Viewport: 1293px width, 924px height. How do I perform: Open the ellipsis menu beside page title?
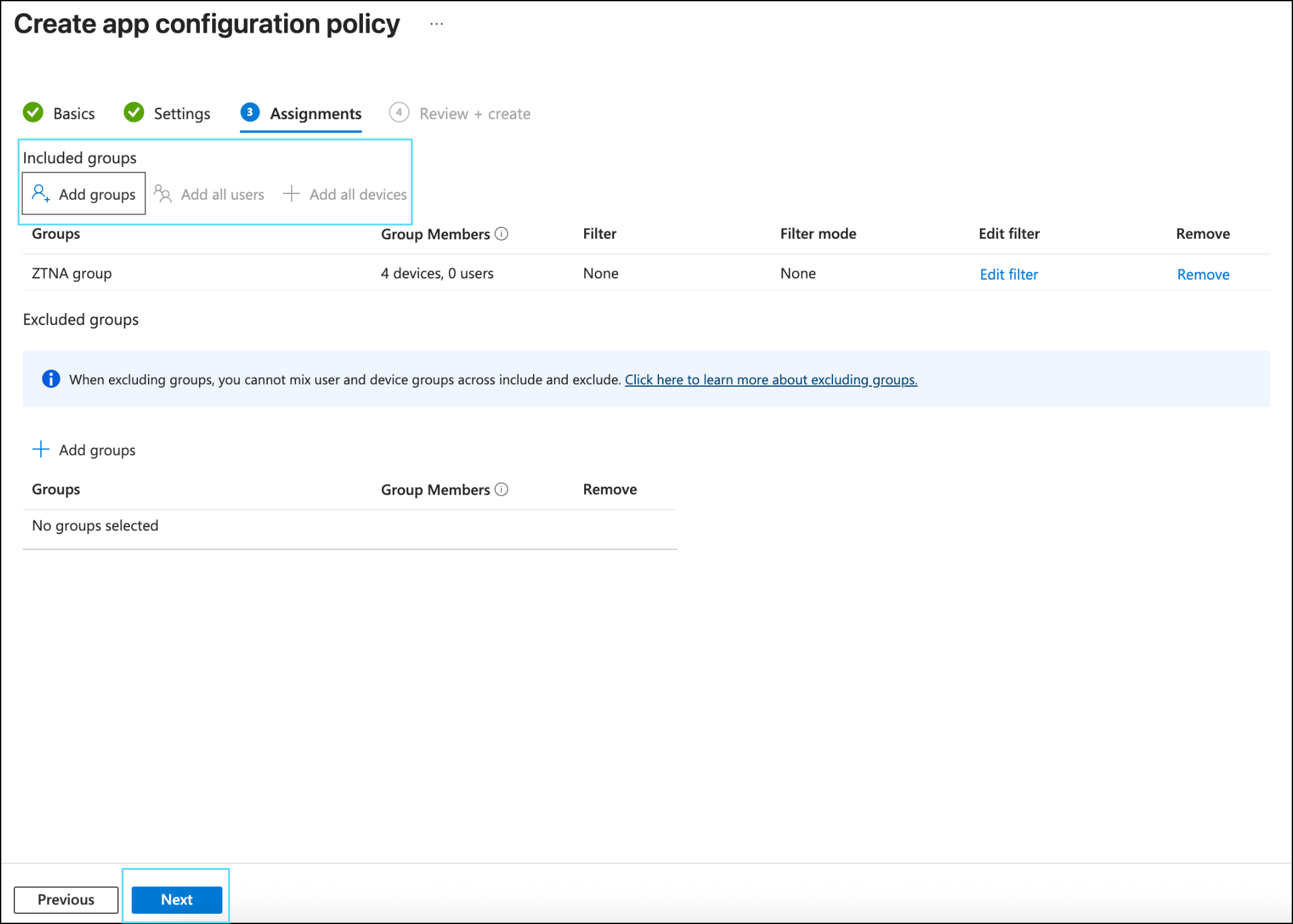437,24
